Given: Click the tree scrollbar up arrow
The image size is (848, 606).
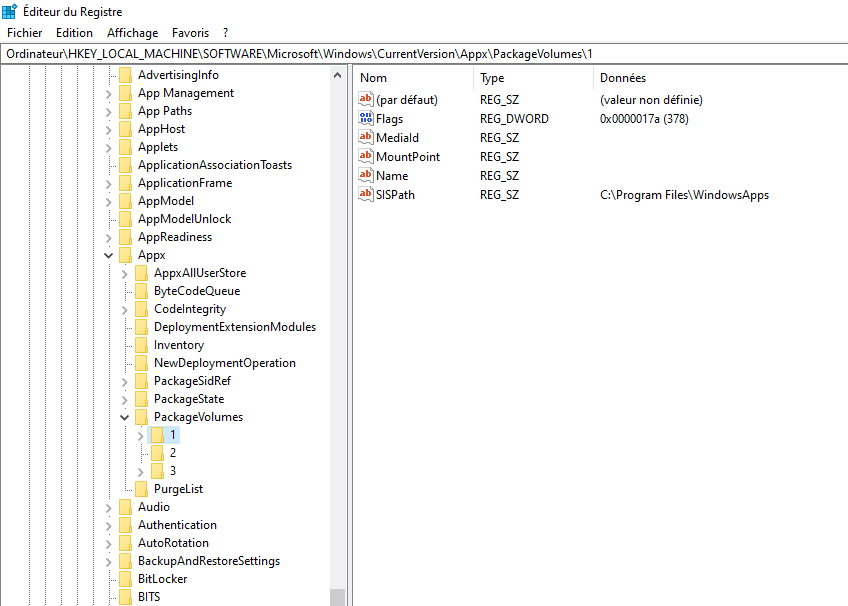Looking at the screenshot, I should 337,75.
